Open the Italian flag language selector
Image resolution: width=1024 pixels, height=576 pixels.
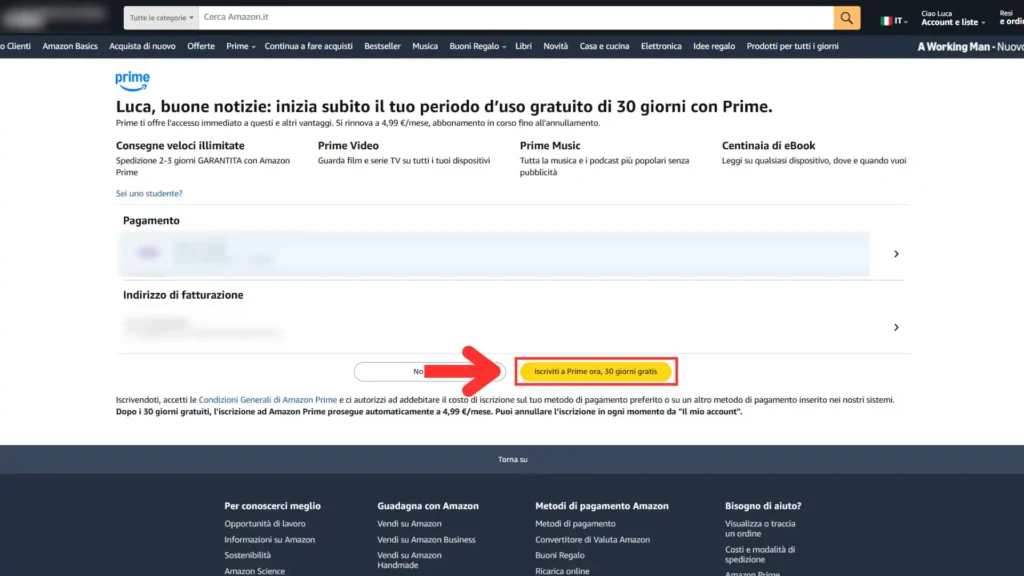(x=893, y=21)
